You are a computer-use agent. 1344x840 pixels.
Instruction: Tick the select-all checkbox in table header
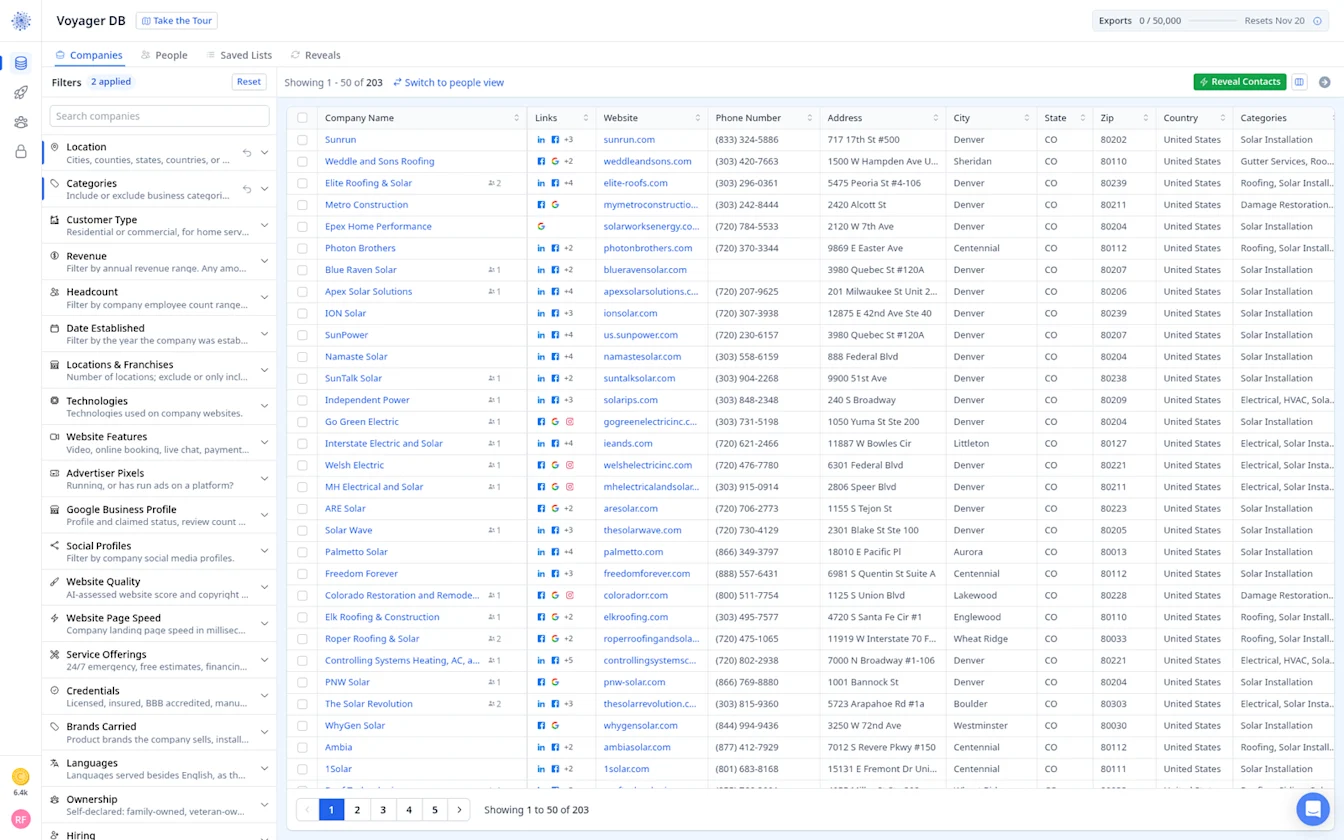click(x=302, y=118)
